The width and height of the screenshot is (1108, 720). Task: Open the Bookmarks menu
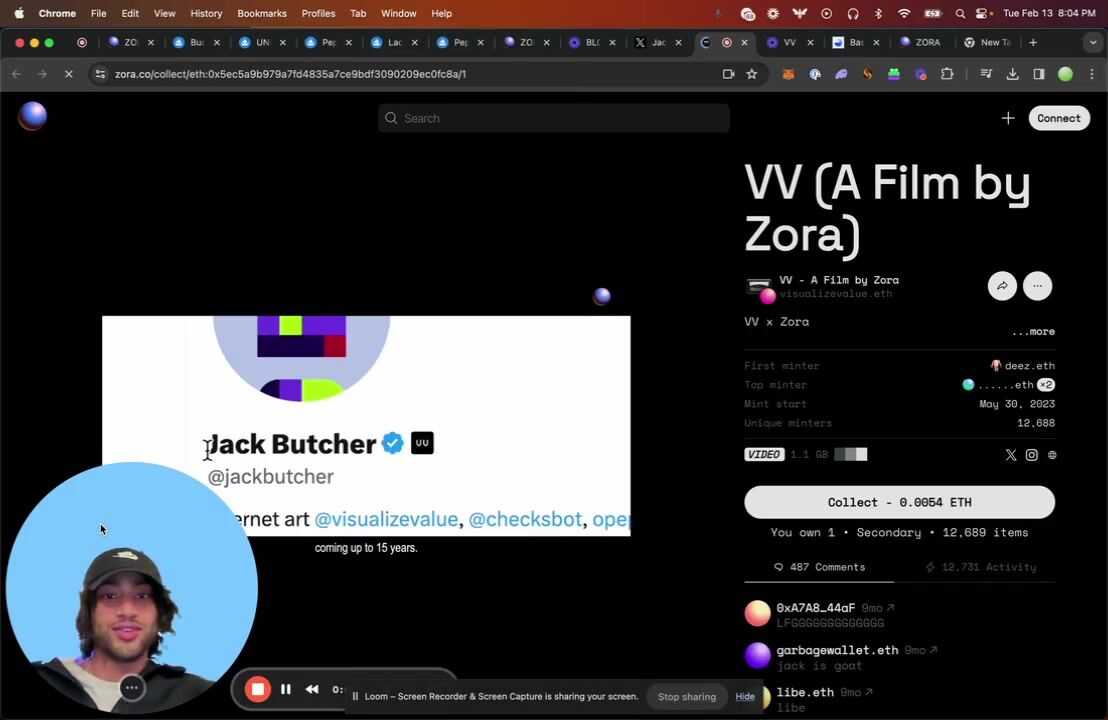[261, 13]
